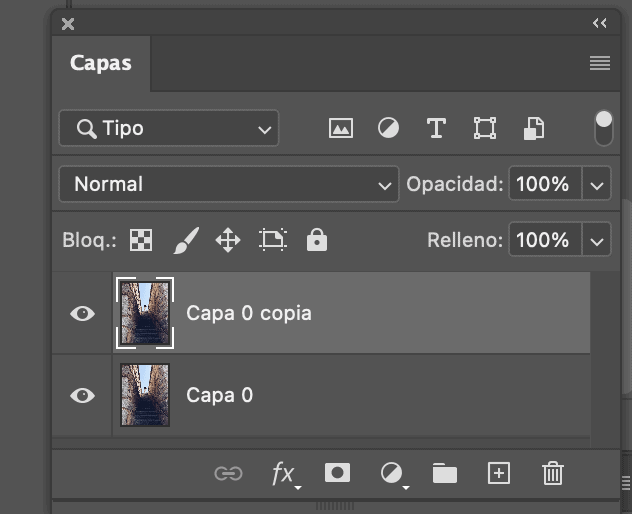Expand the Opacidad slider arrow
This screenshot has height=514, width=632.
597,184
